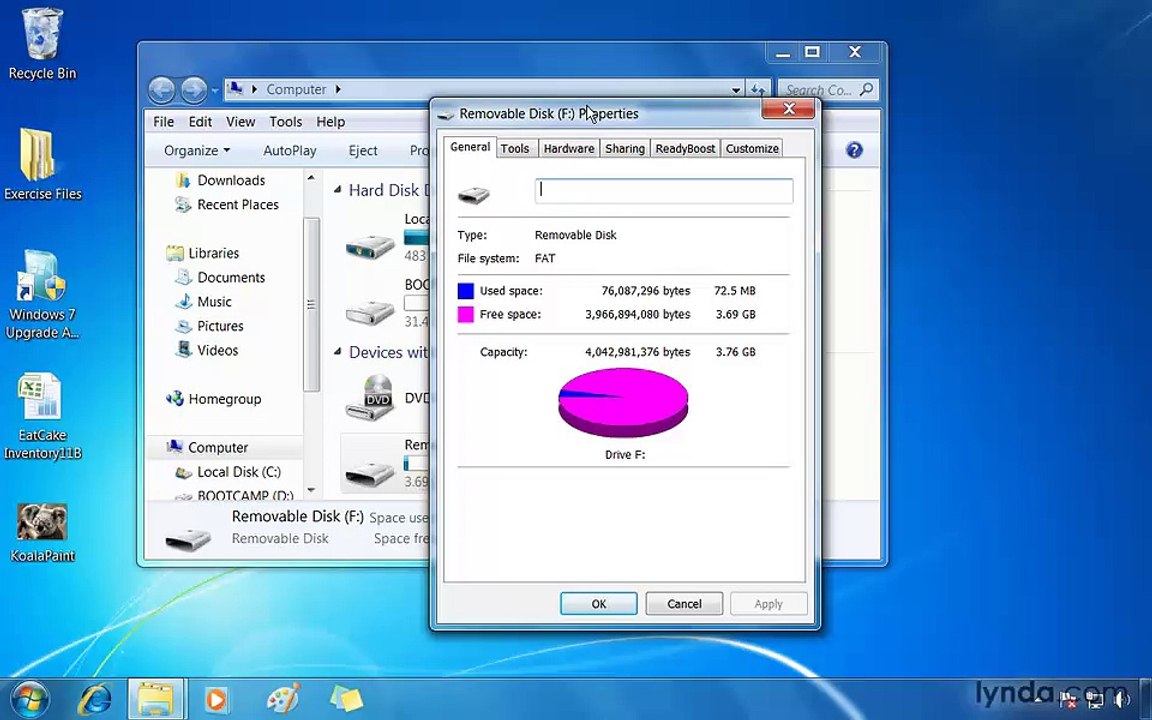Image resolution: width=1152 pixels, height=720 pixels.
Task: Open the Tools tab in Properties
Action: point(515,148)
